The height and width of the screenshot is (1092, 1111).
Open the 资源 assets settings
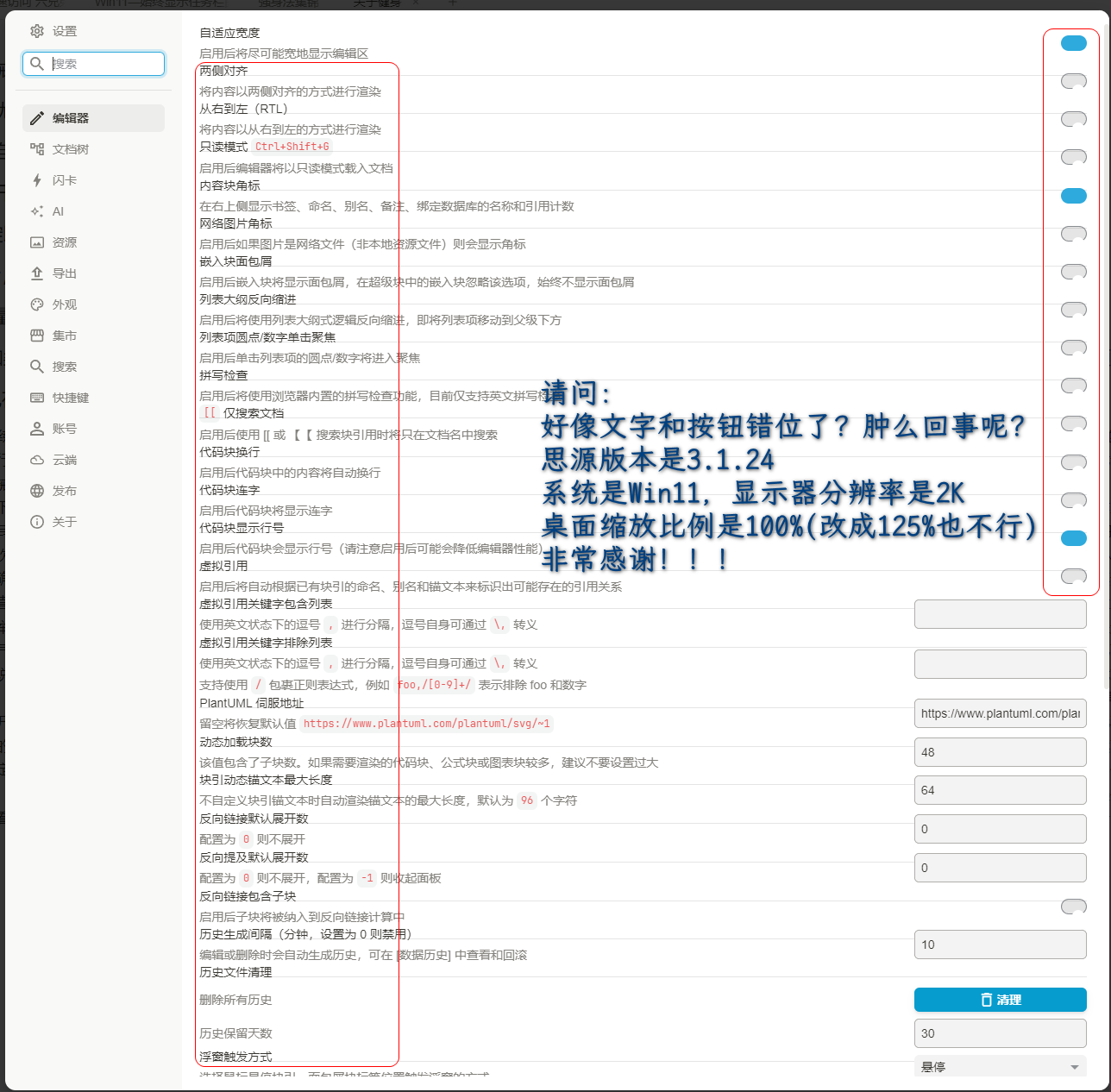click(x=93, y=242)
